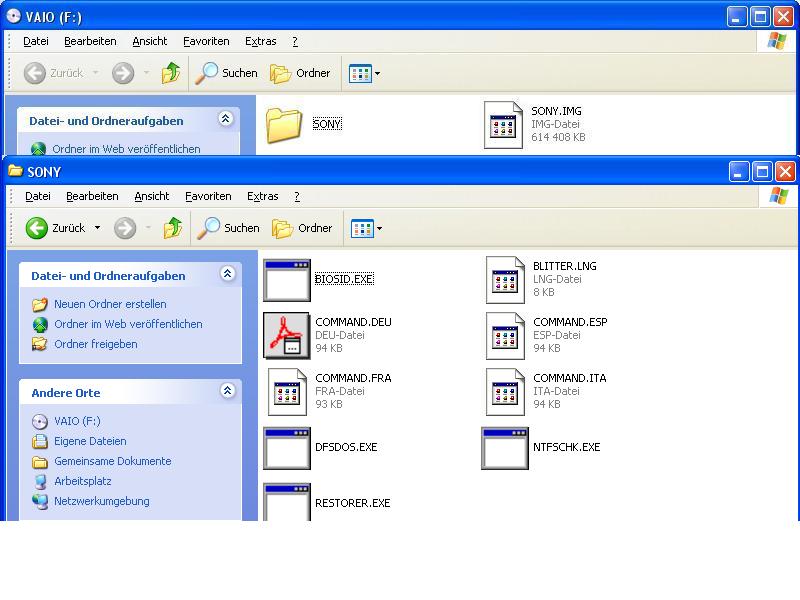Viewport: 800px width, 600px height.
Task: Select the SONY folder icon in VAIO window
Action: click(x=284, y=125)
